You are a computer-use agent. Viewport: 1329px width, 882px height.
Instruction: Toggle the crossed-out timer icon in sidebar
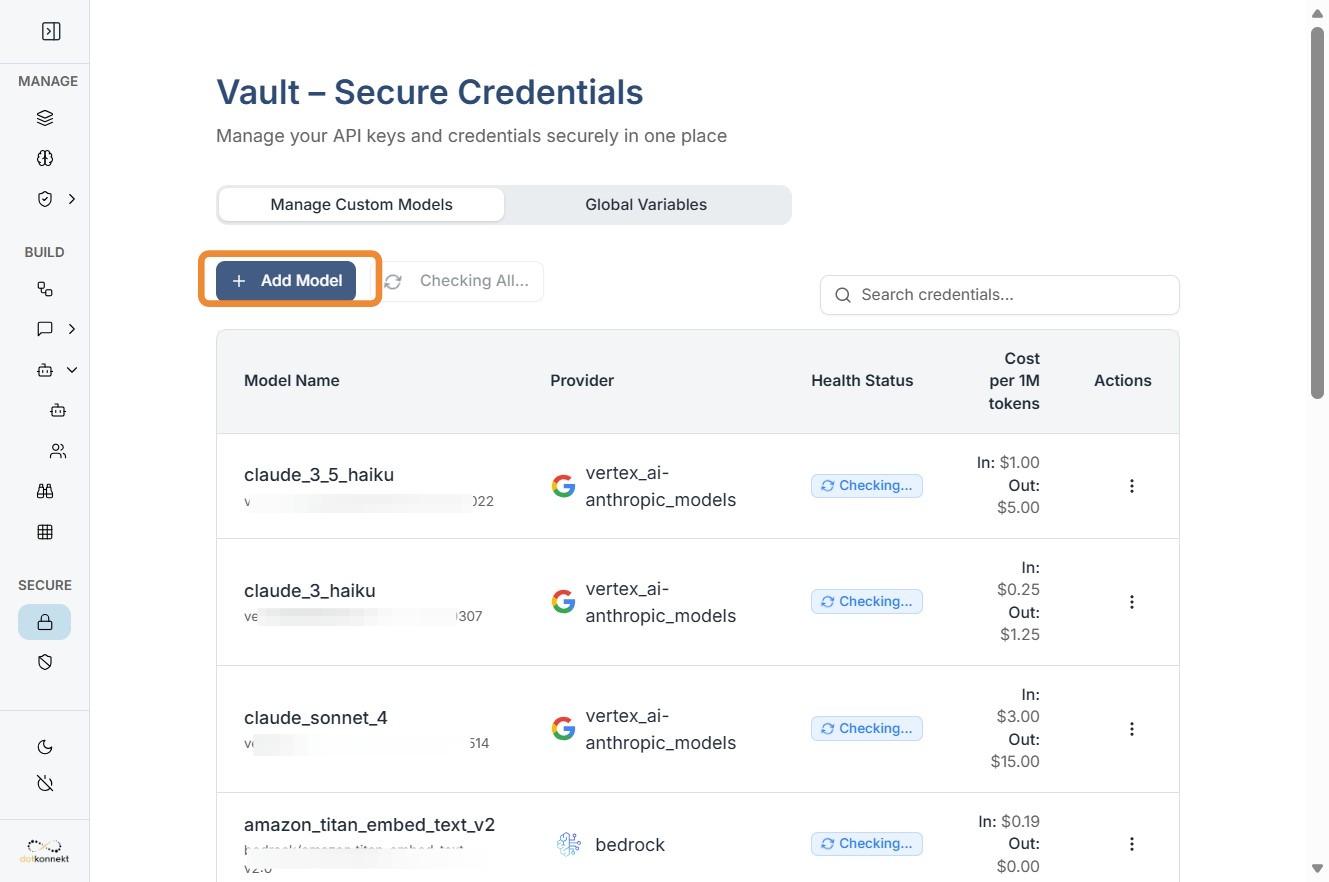pyautogui.click(x=45, y=783)
